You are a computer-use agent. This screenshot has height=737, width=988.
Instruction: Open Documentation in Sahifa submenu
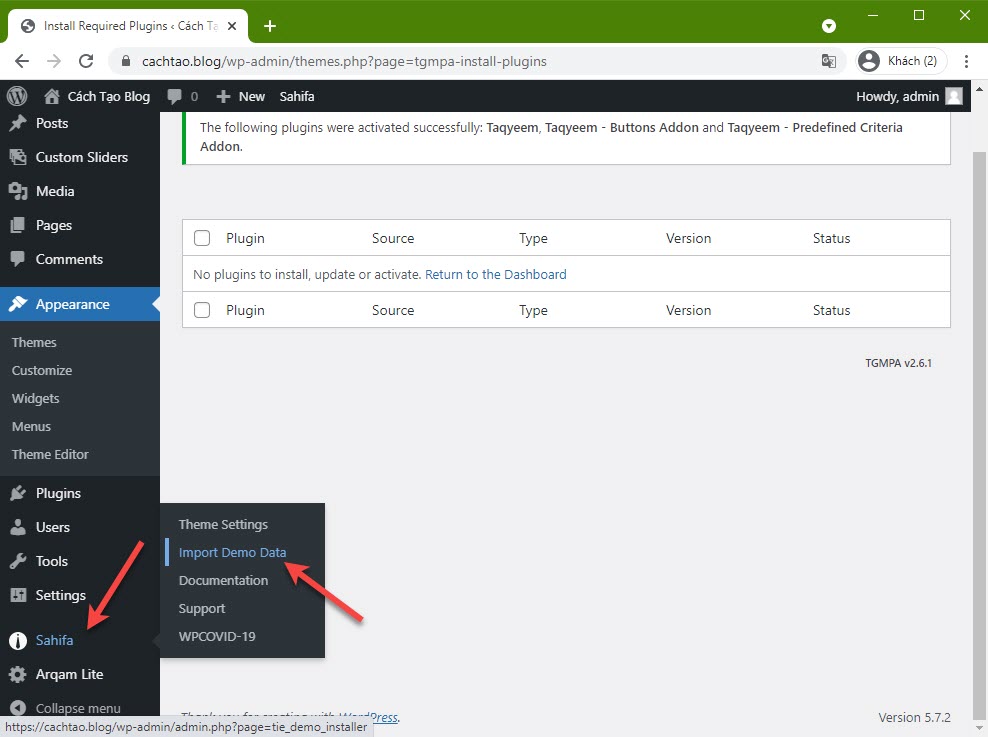click(223, 580)
